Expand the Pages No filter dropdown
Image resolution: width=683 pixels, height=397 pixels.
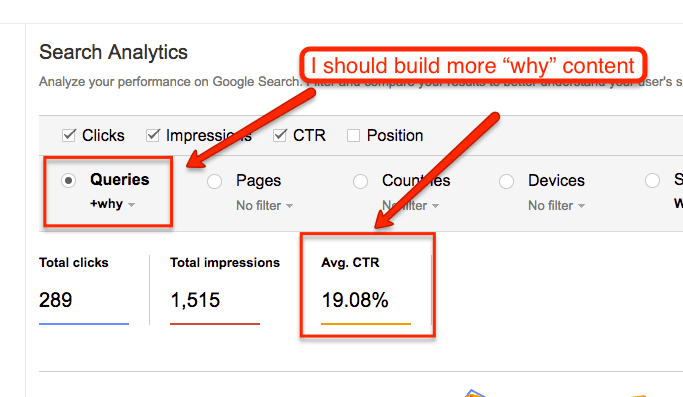click(264, 205)
